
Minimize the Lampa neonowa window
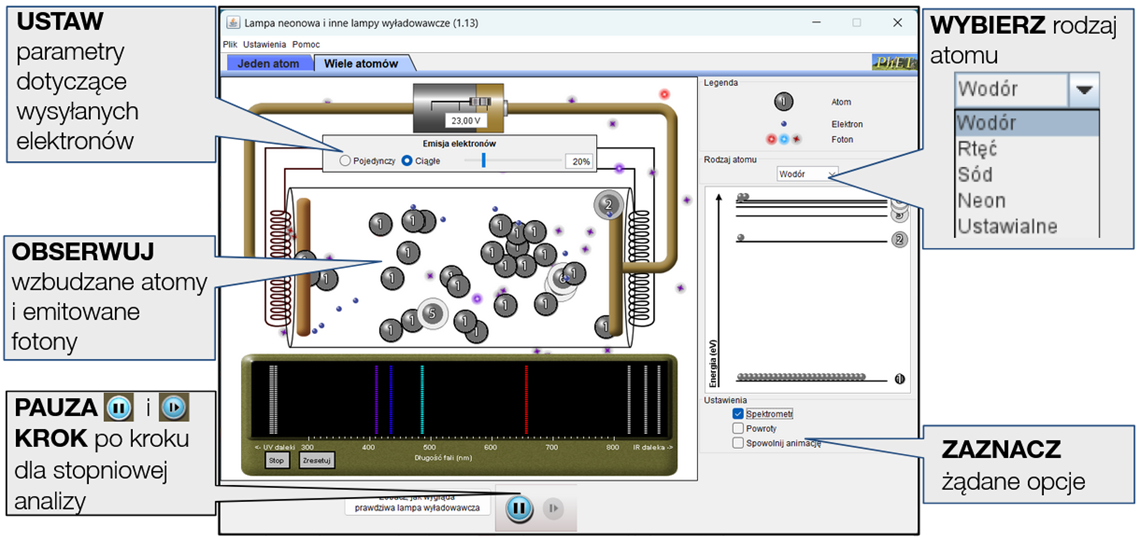816,23
